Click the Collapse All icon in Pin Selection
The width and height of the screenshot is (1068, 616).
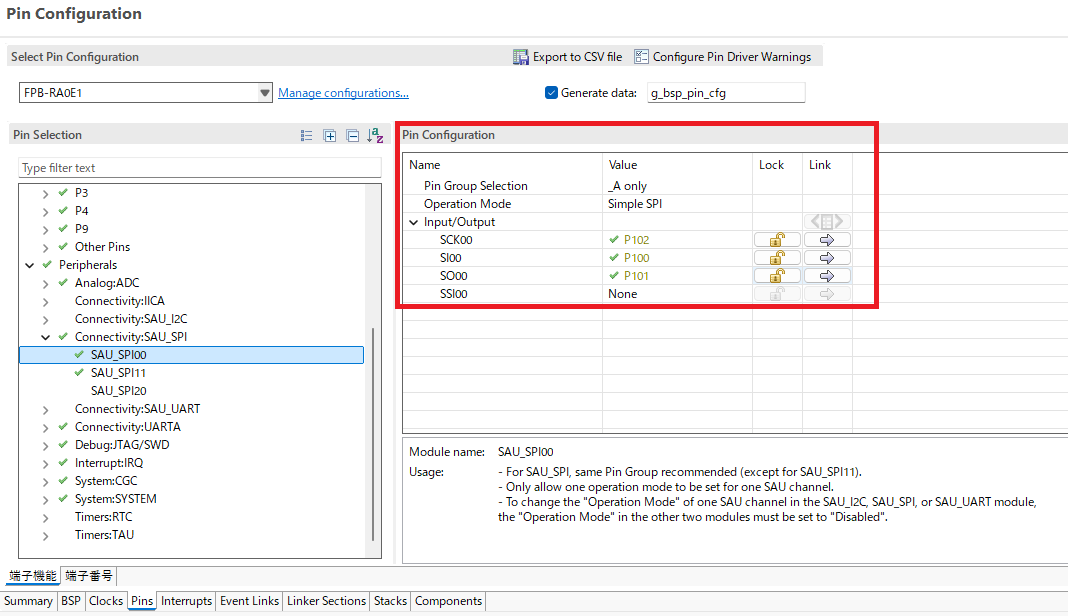coord(353,136)
